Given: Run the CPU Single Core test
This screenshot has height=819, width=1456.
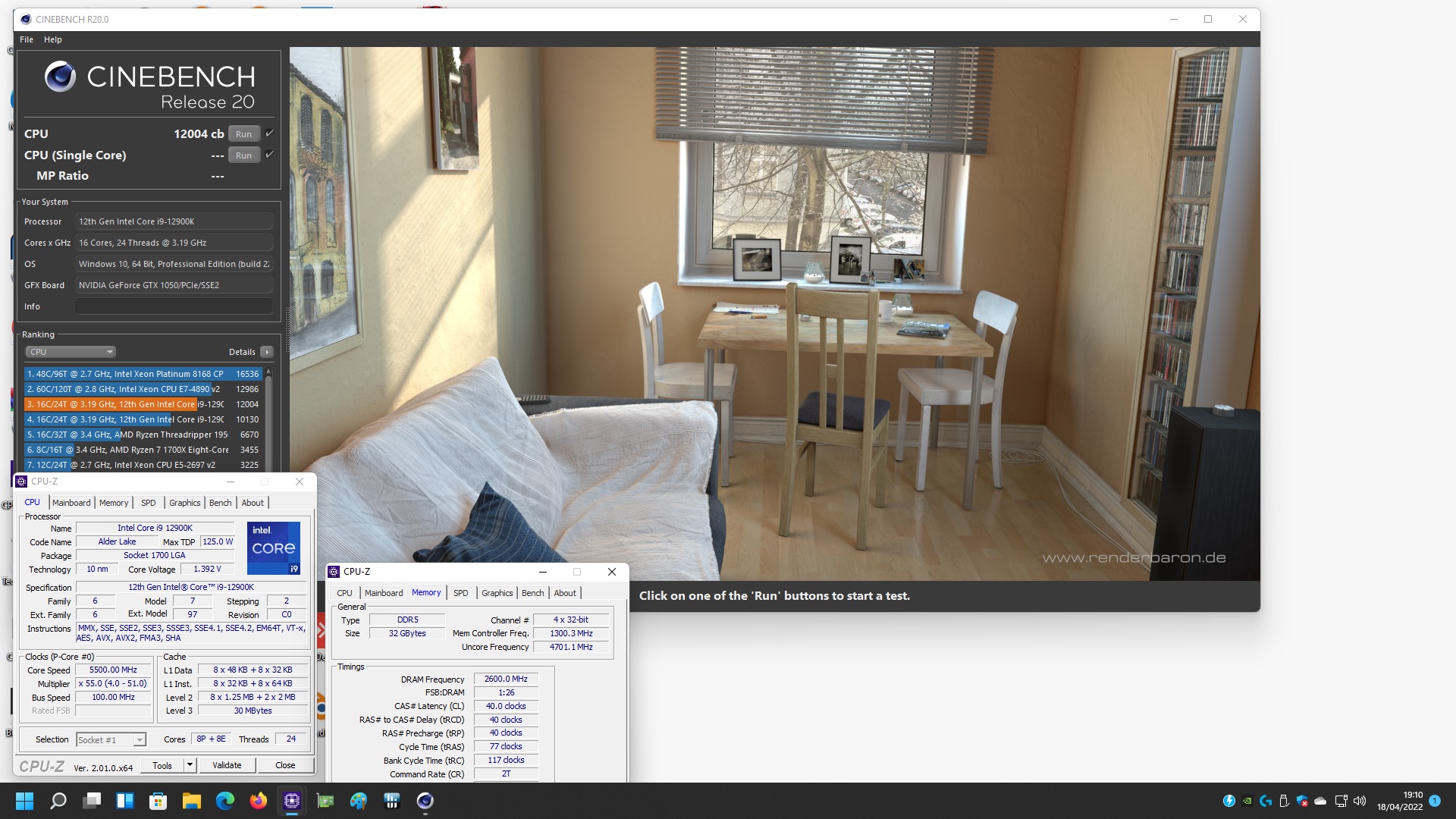Looking at the screenshot, I should [244, 155].
